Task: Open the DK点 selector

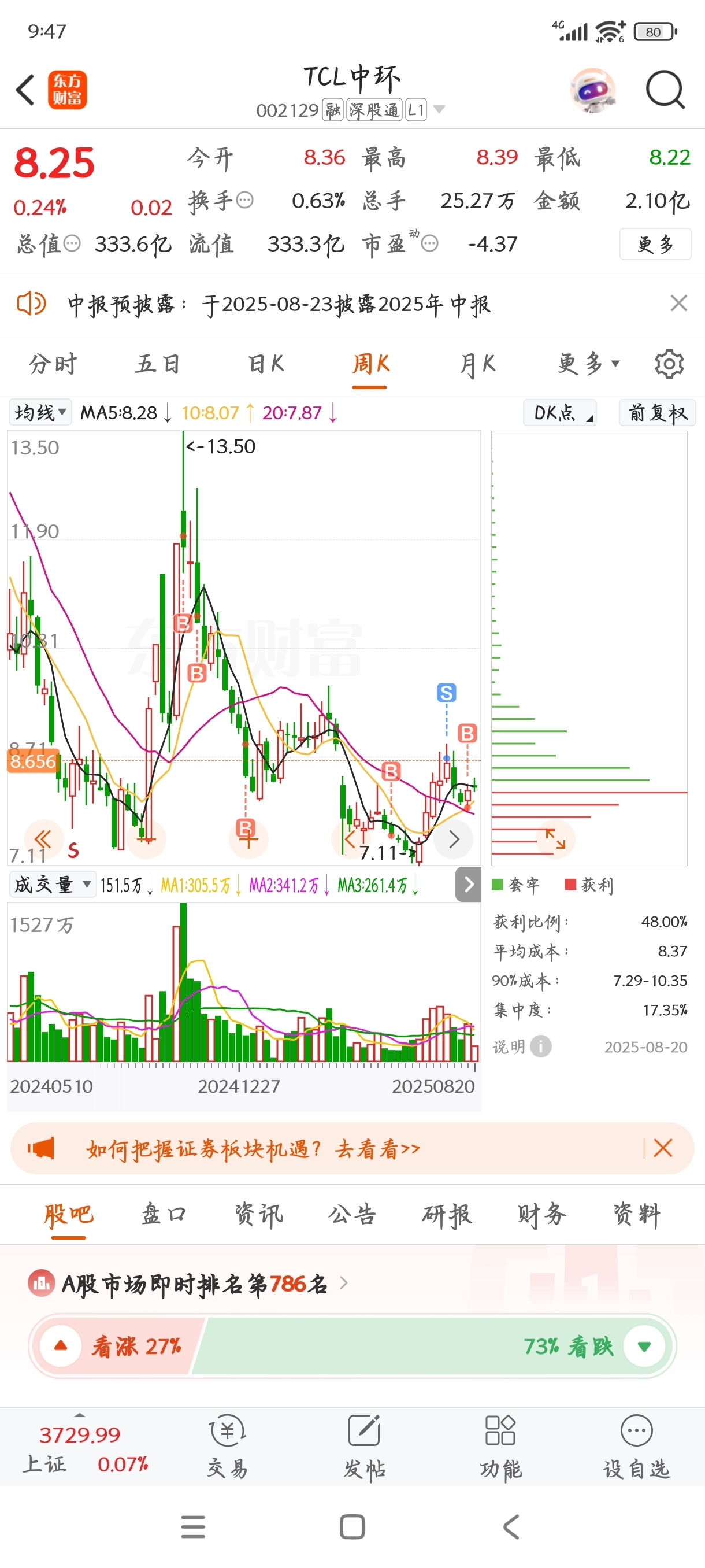Action: [x=559, y=413]
